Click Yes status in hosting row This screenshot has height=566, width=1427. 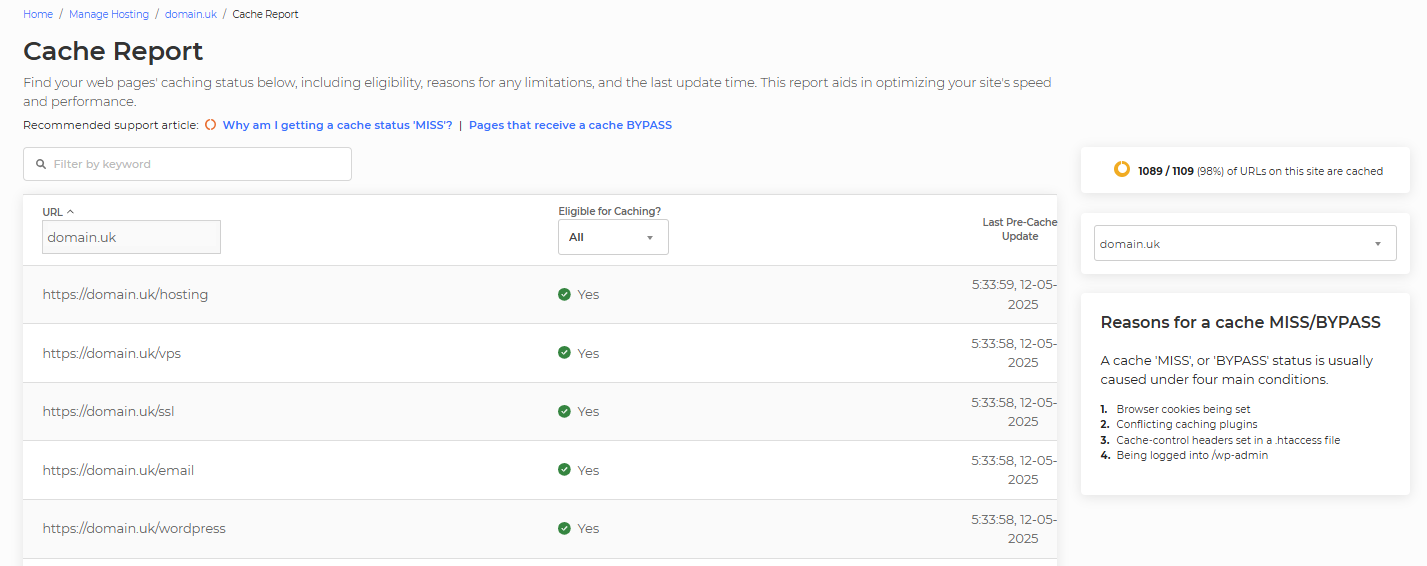click(588, 294)
